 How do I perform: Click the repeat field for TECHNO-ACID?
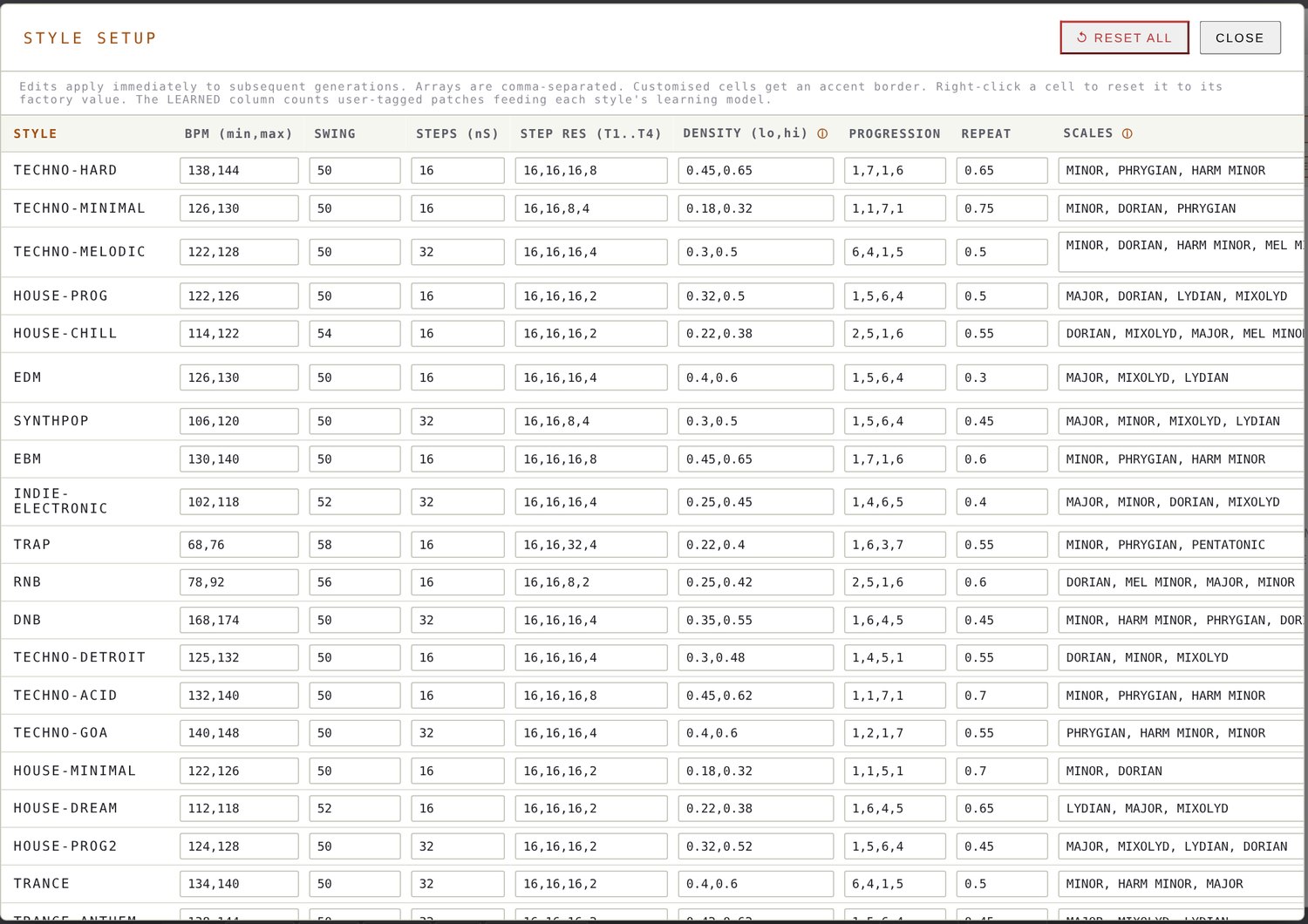coord(1002,696)
